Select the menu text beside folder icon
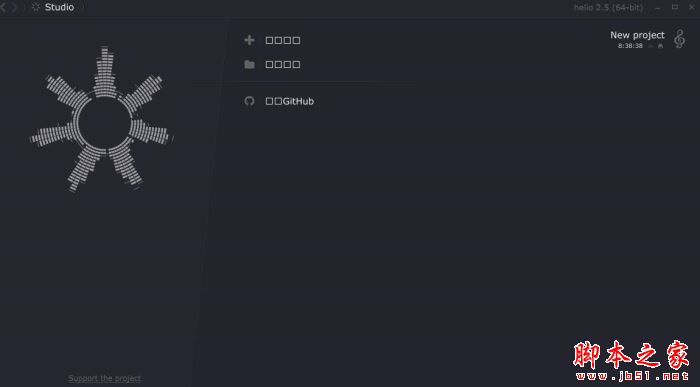The width and height of the screenshot is (700, 387). [283, 64]
